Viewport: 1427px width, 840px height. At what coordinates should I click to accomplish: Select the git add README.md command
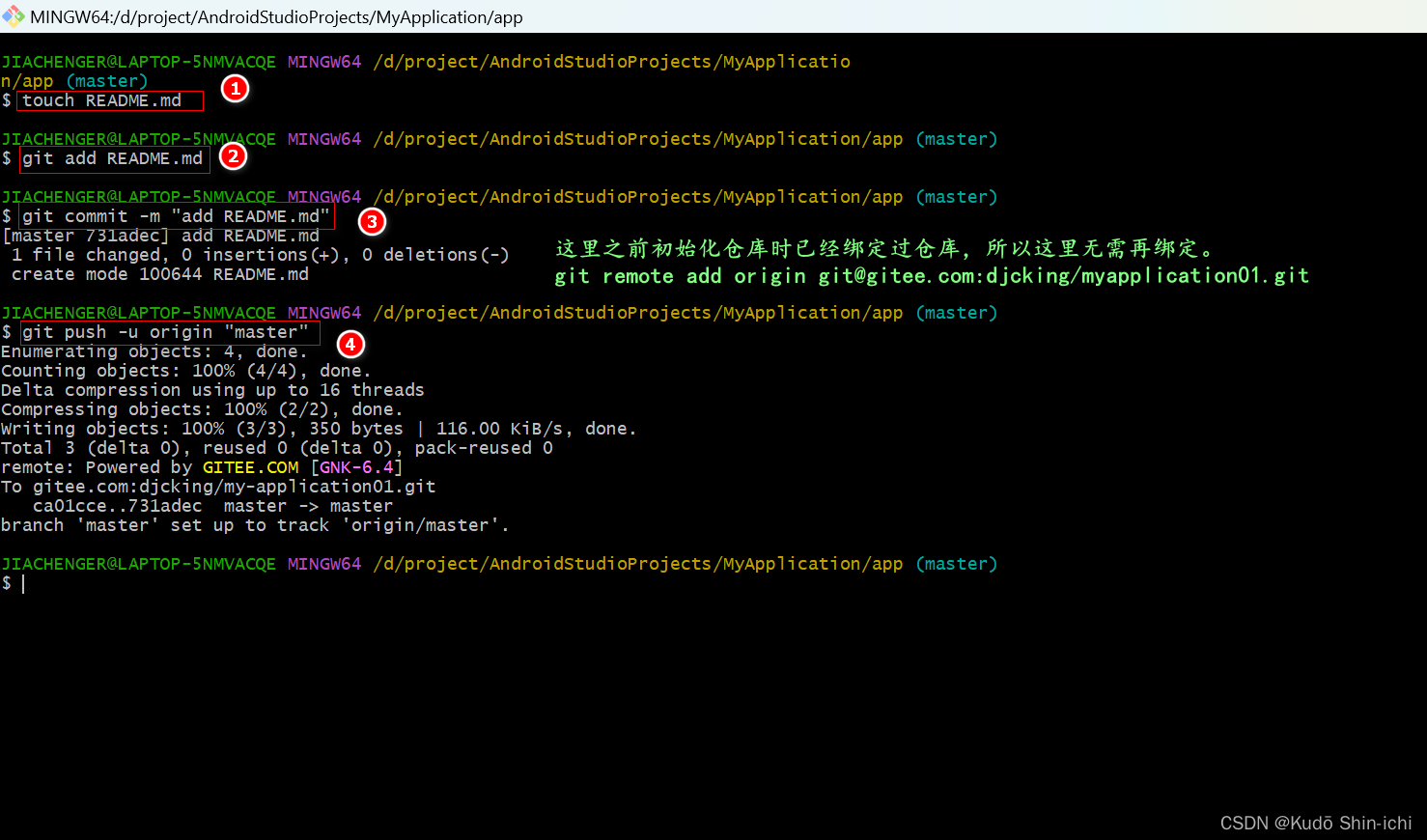point(113,158)
